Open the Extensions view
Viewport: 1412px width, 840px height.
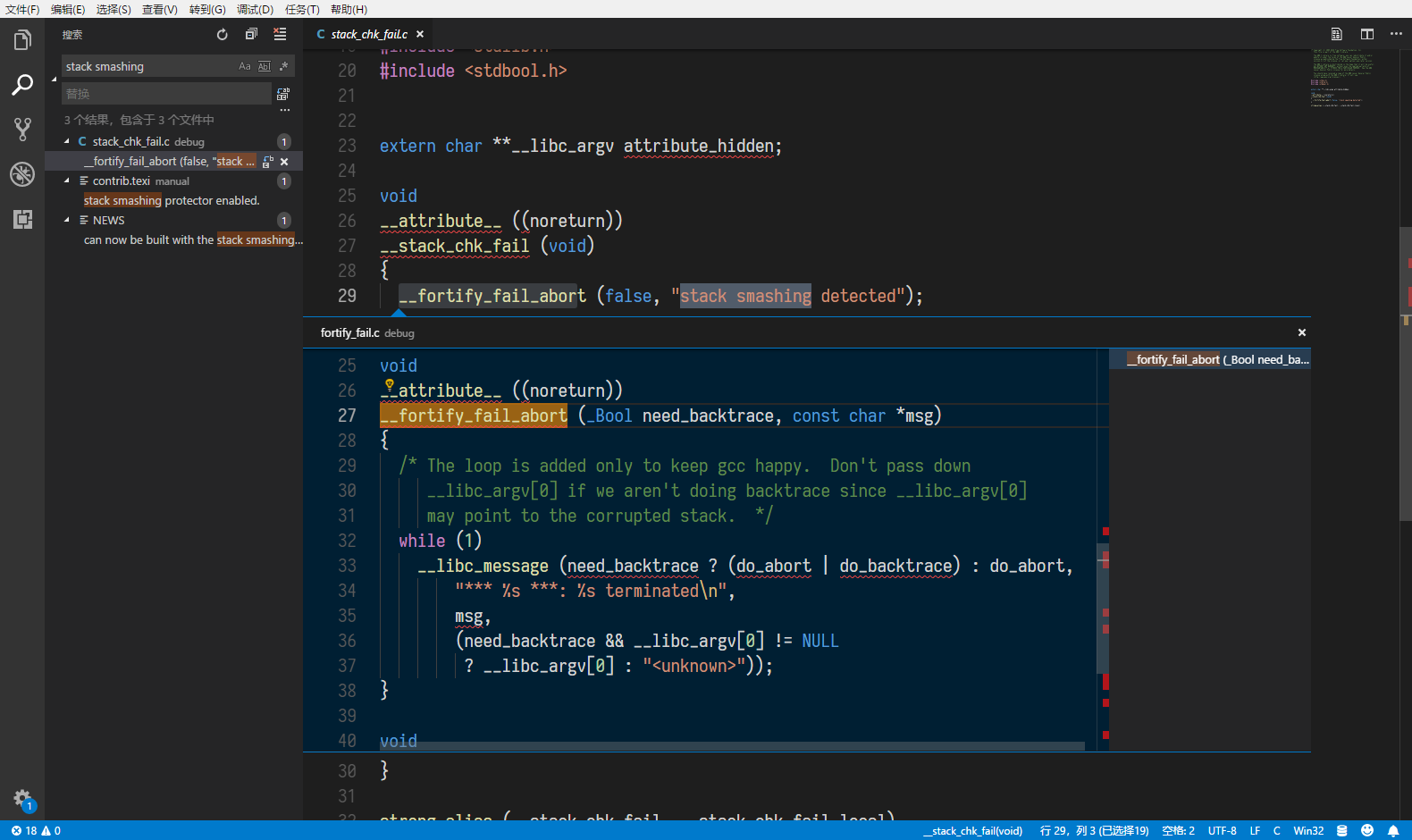[x=22, y=219]
